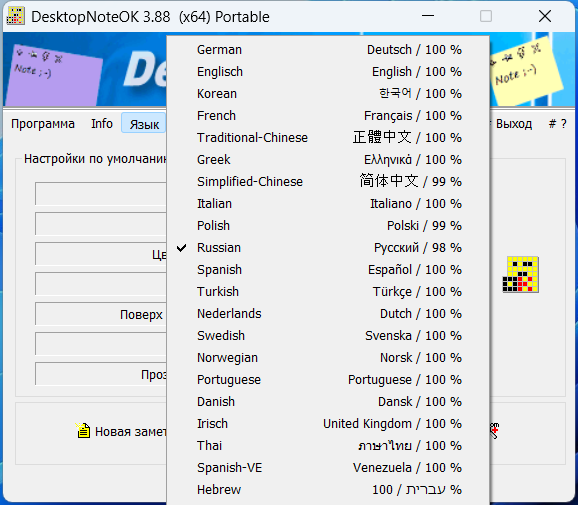Minimize the DesktopNoteOK window

(428, 16)
